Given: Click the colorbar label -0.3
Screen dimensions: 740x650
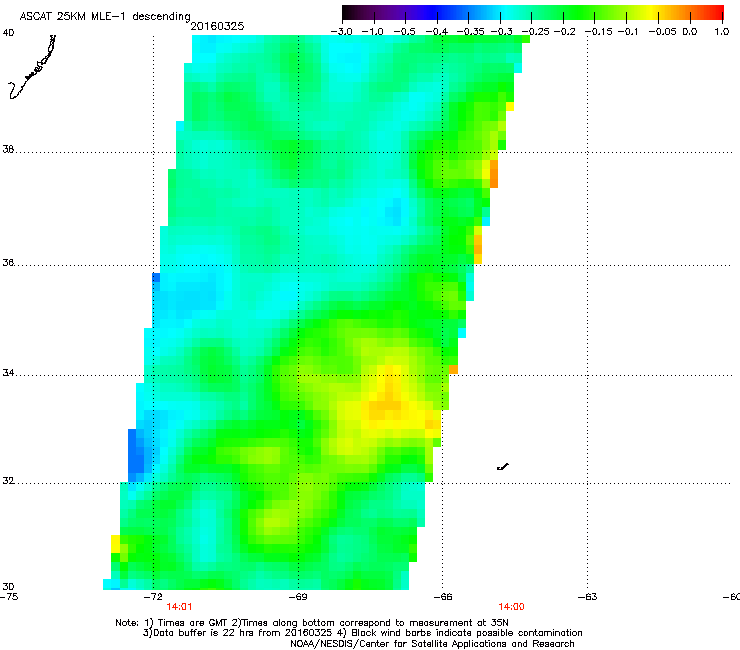Looking at the screenshot, I should click(x=502, y=32).
